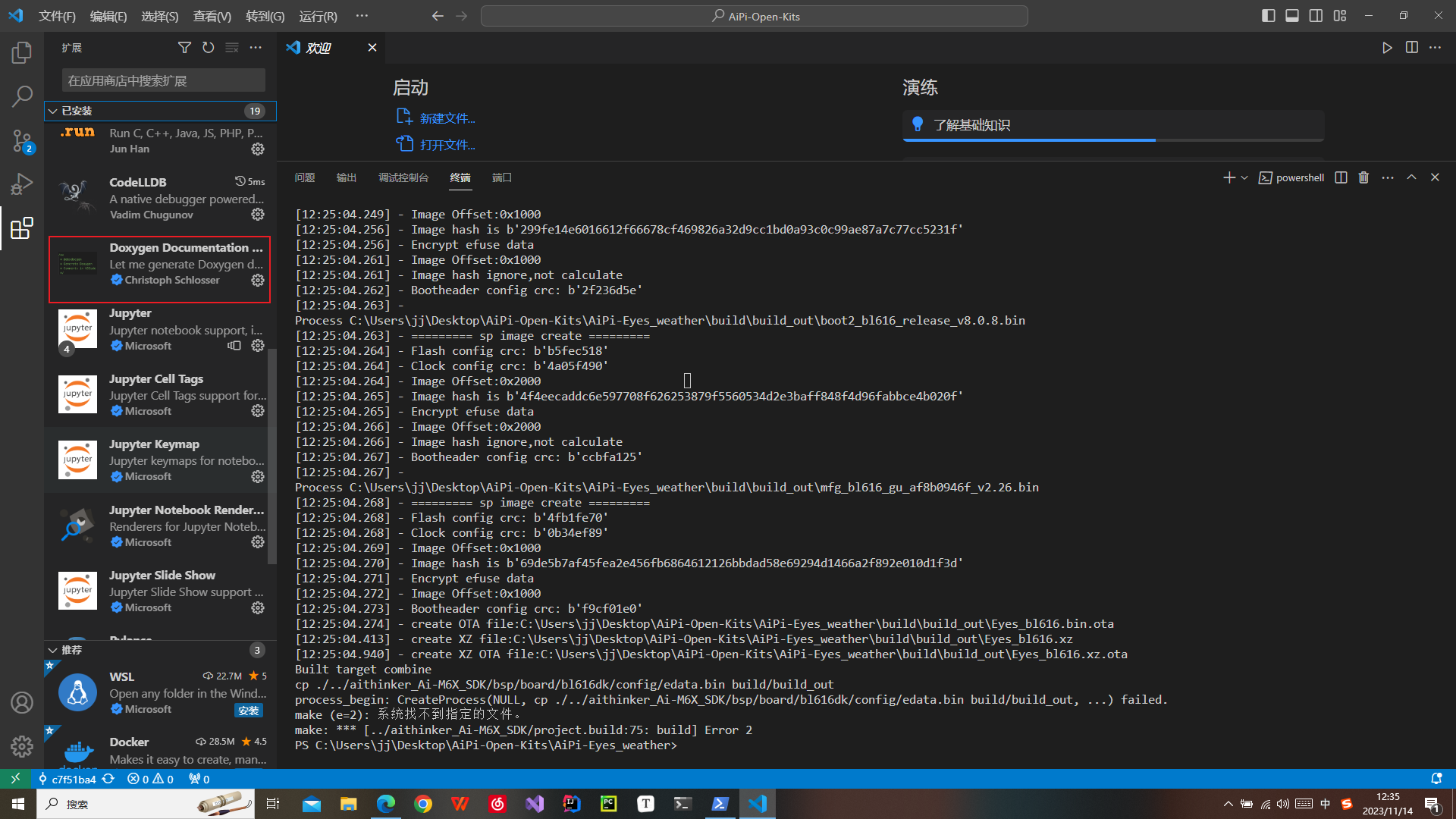The height and width of the screenshot is (819, 1456).
Task: Split the editor to the right
Action: 1411,47
